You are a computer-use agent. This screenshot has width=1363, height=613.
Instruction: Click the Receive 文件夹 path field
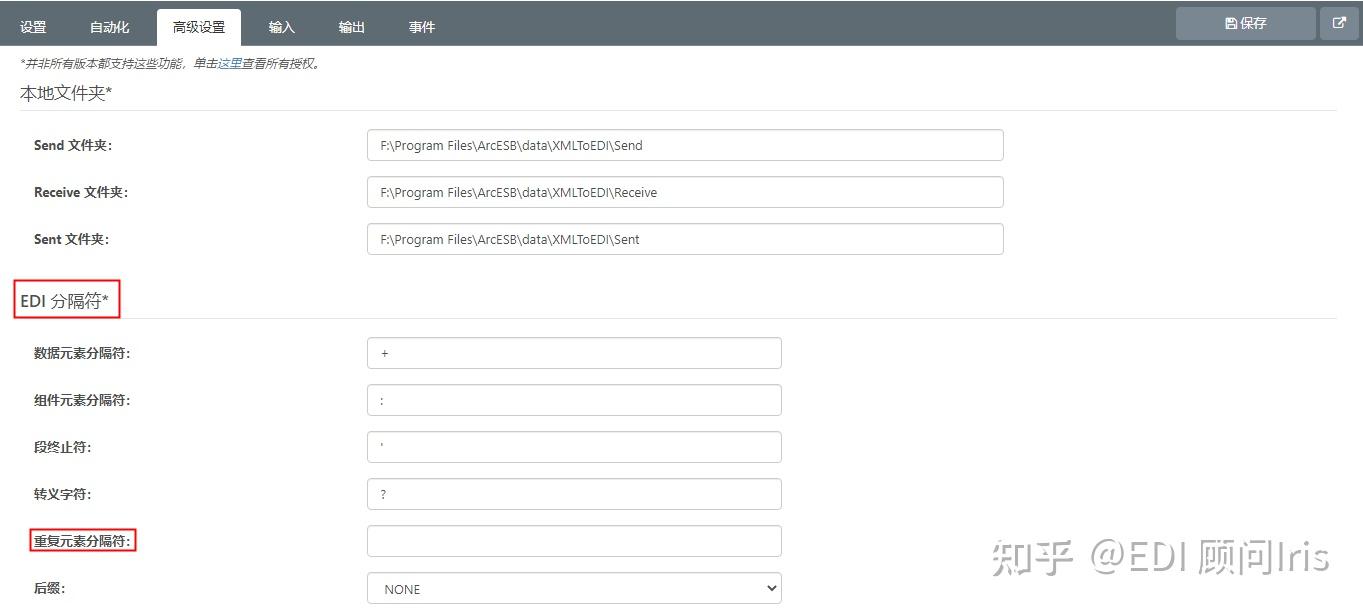pyautogui.click(x=685, y=192)
